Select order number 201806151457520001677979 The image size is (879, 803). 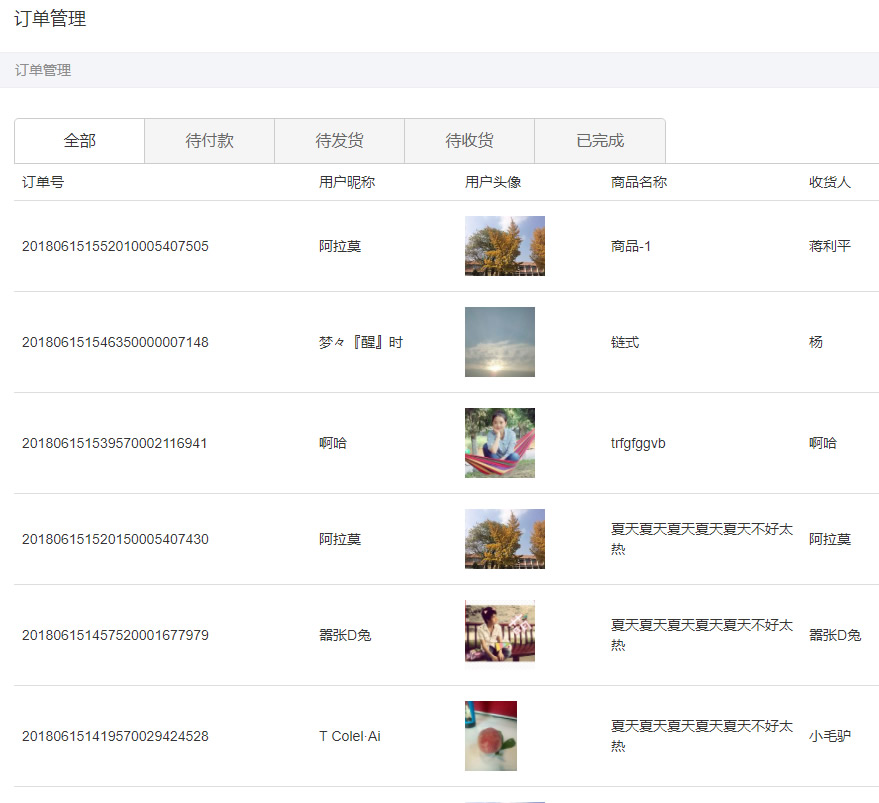[115, 635]
